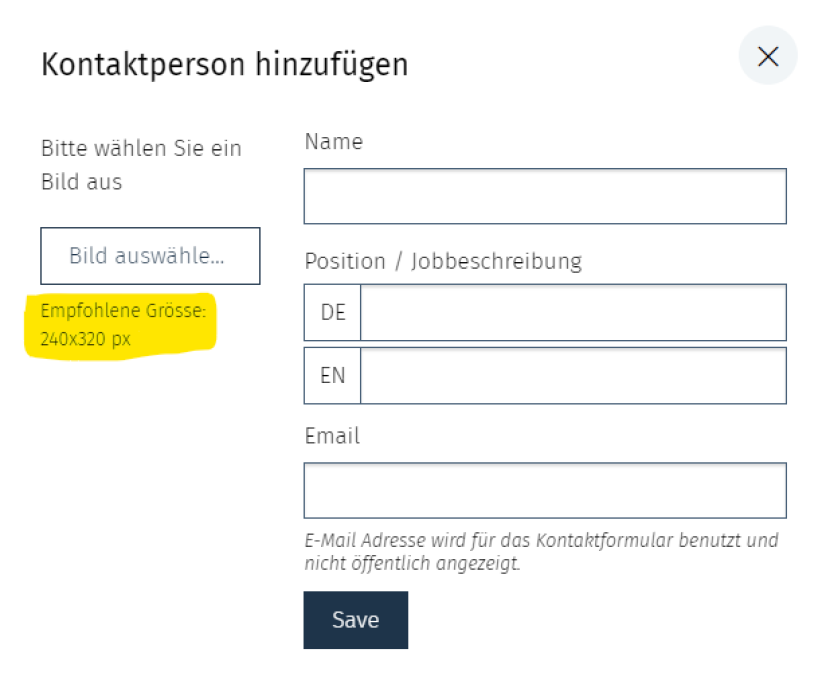Click the DE position input field
826x680 pixels.
[573, 312]
